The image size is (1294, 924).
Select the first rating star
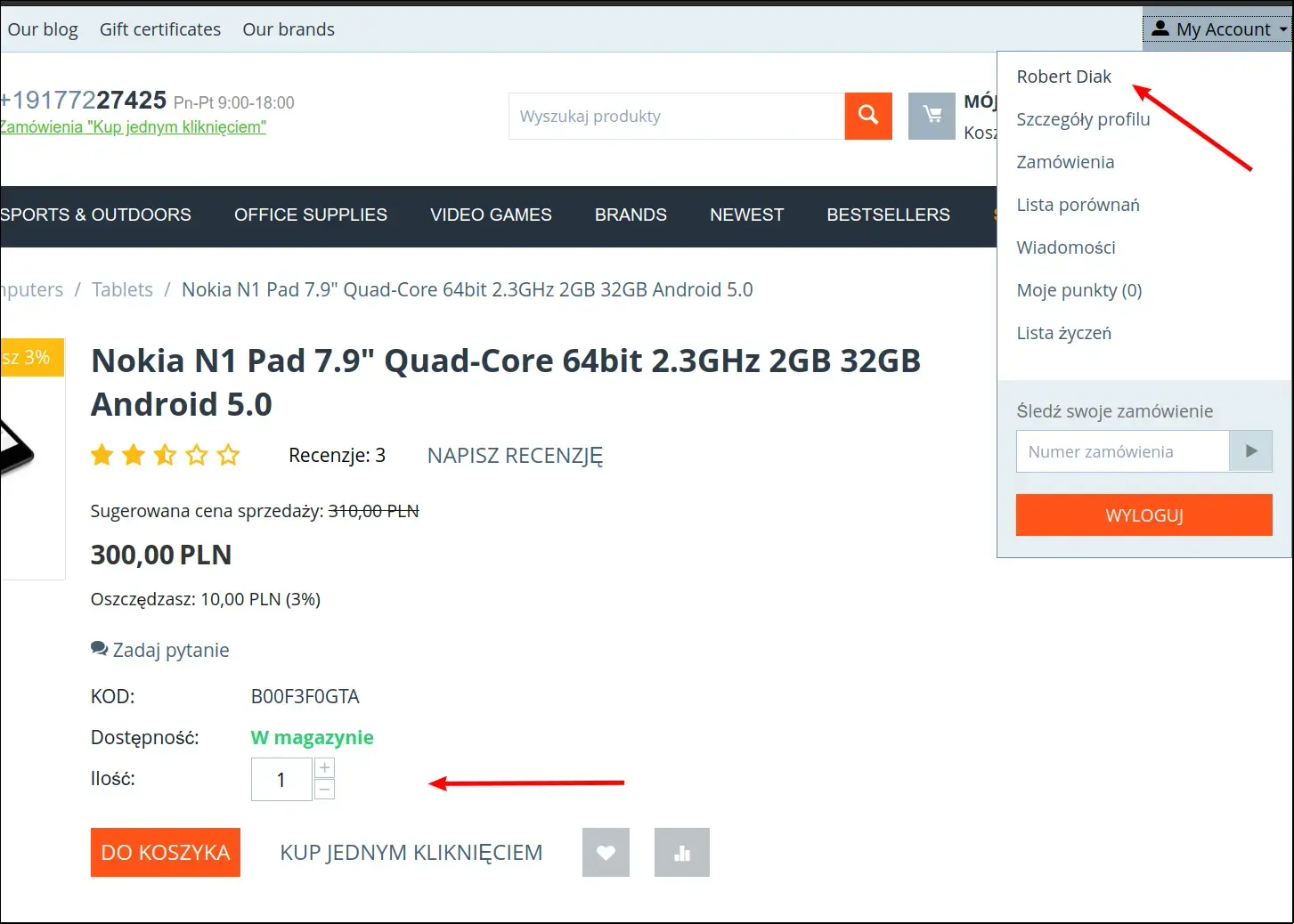102,455
